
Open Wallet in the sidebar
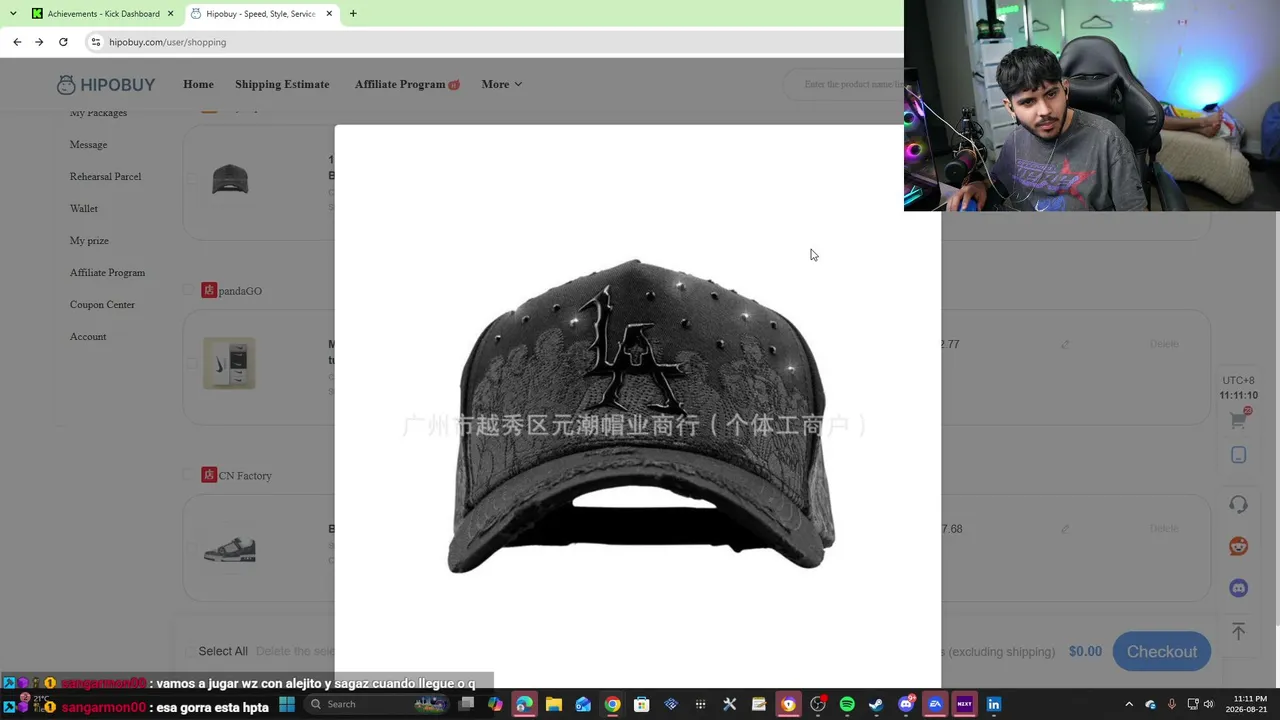tap(84, 209)
